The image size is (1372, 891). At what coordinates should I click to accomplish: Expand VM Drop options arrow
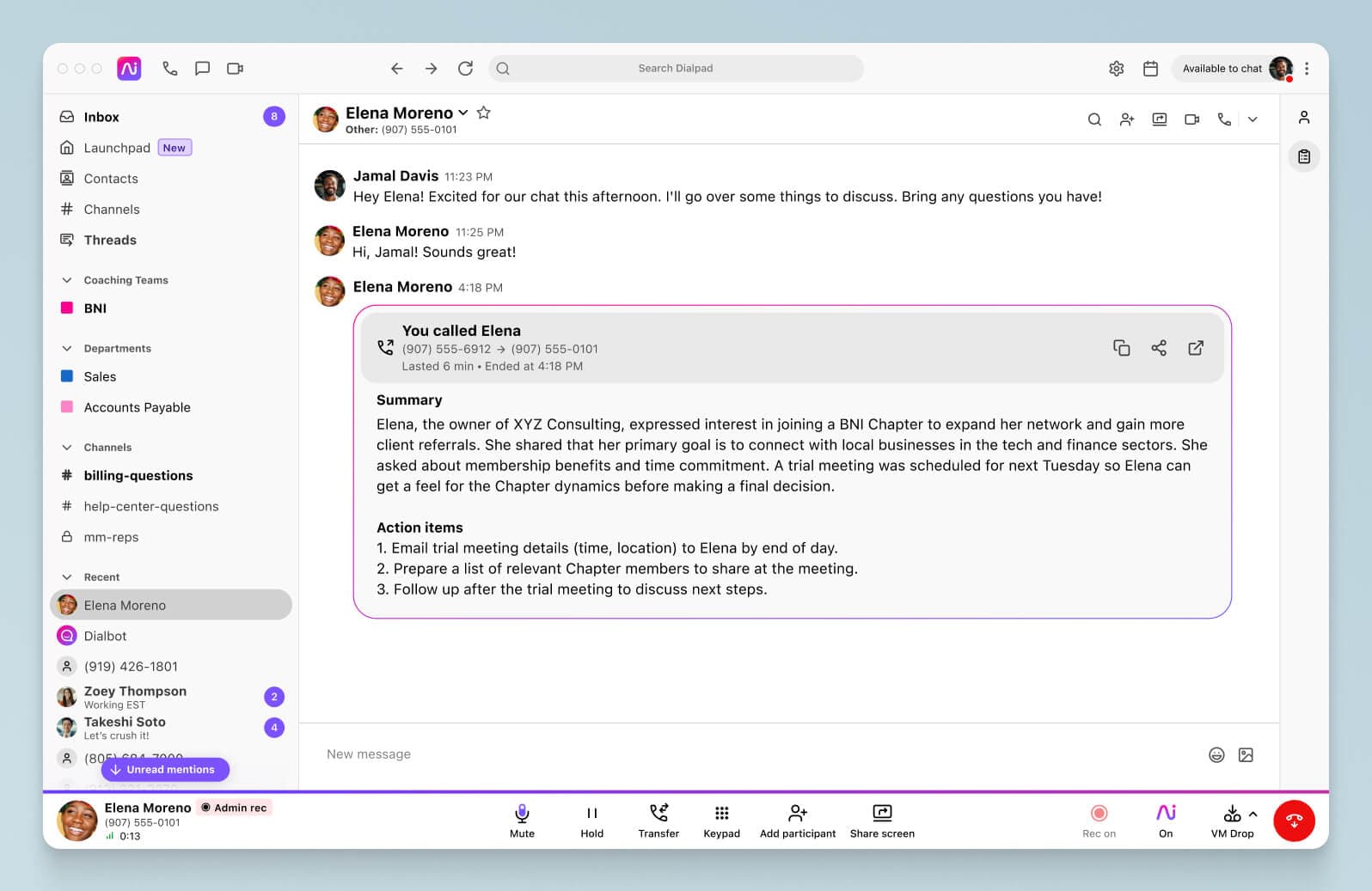coord(1253,814)
